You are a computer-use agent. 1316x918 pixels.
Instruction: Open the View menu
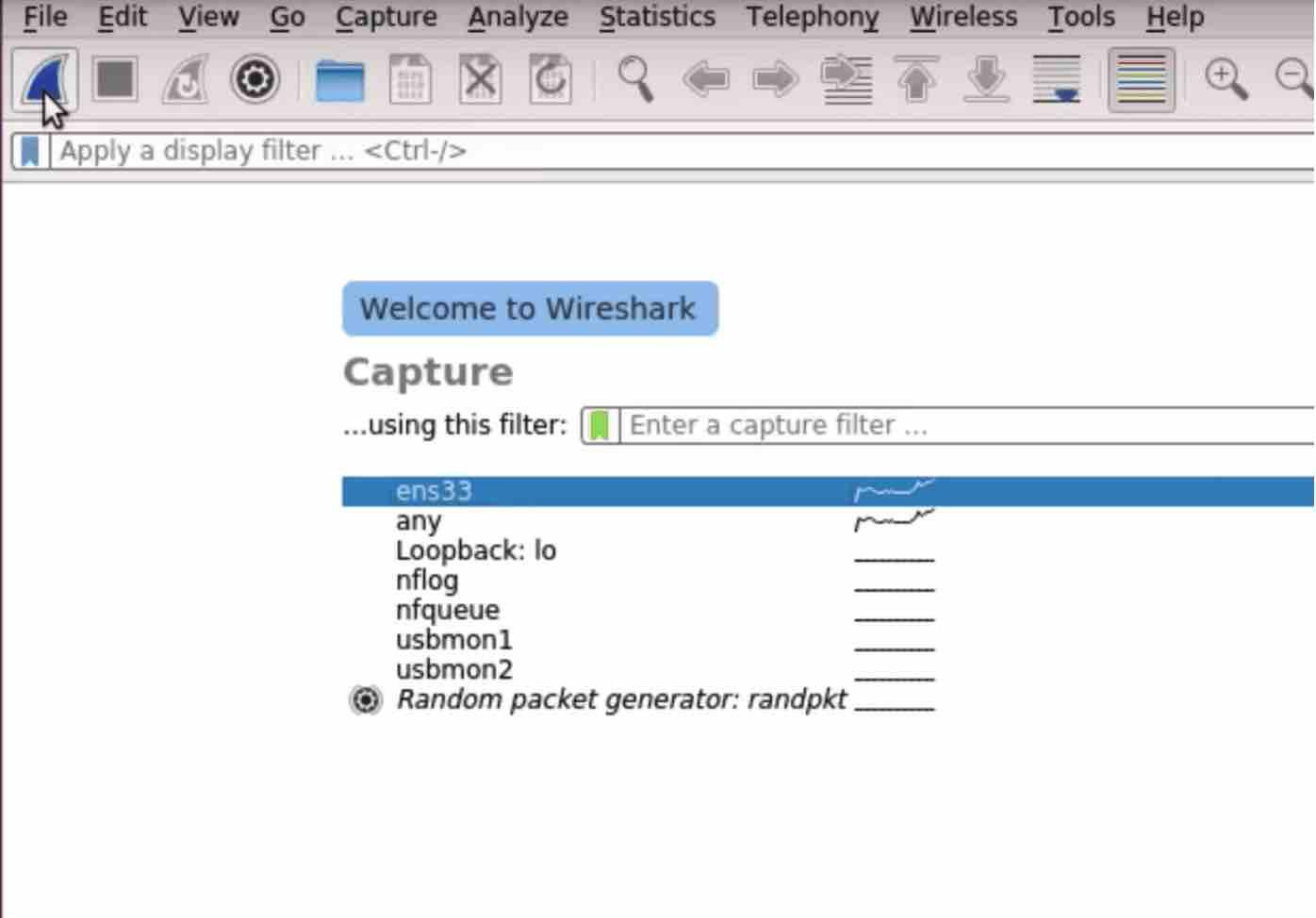click(x=208, y=17)
